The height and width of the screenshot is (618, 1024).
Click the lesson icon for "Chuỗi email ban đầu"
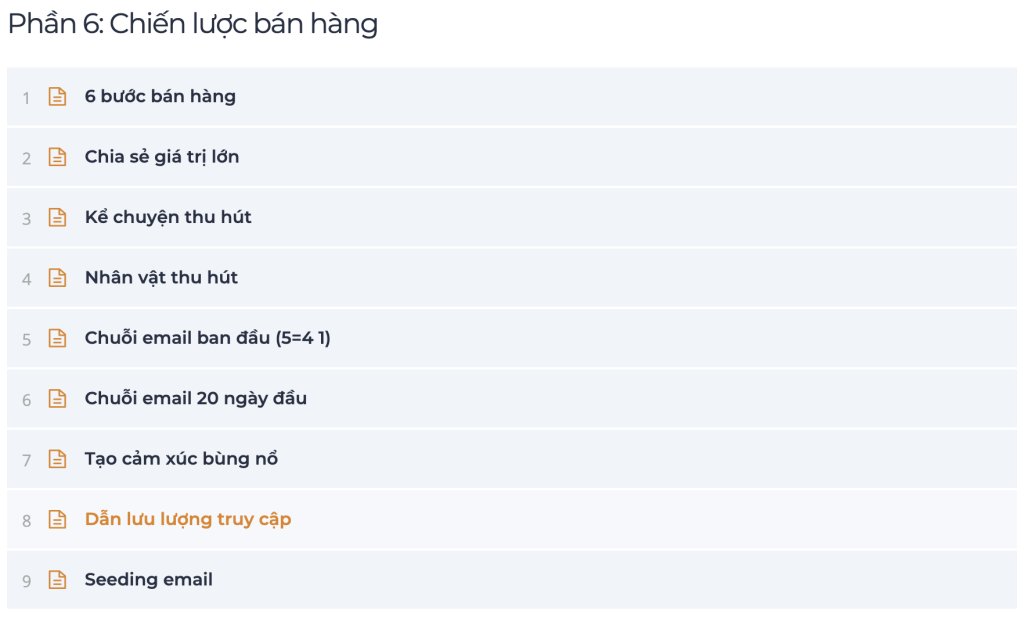click(x=58, y=338)
